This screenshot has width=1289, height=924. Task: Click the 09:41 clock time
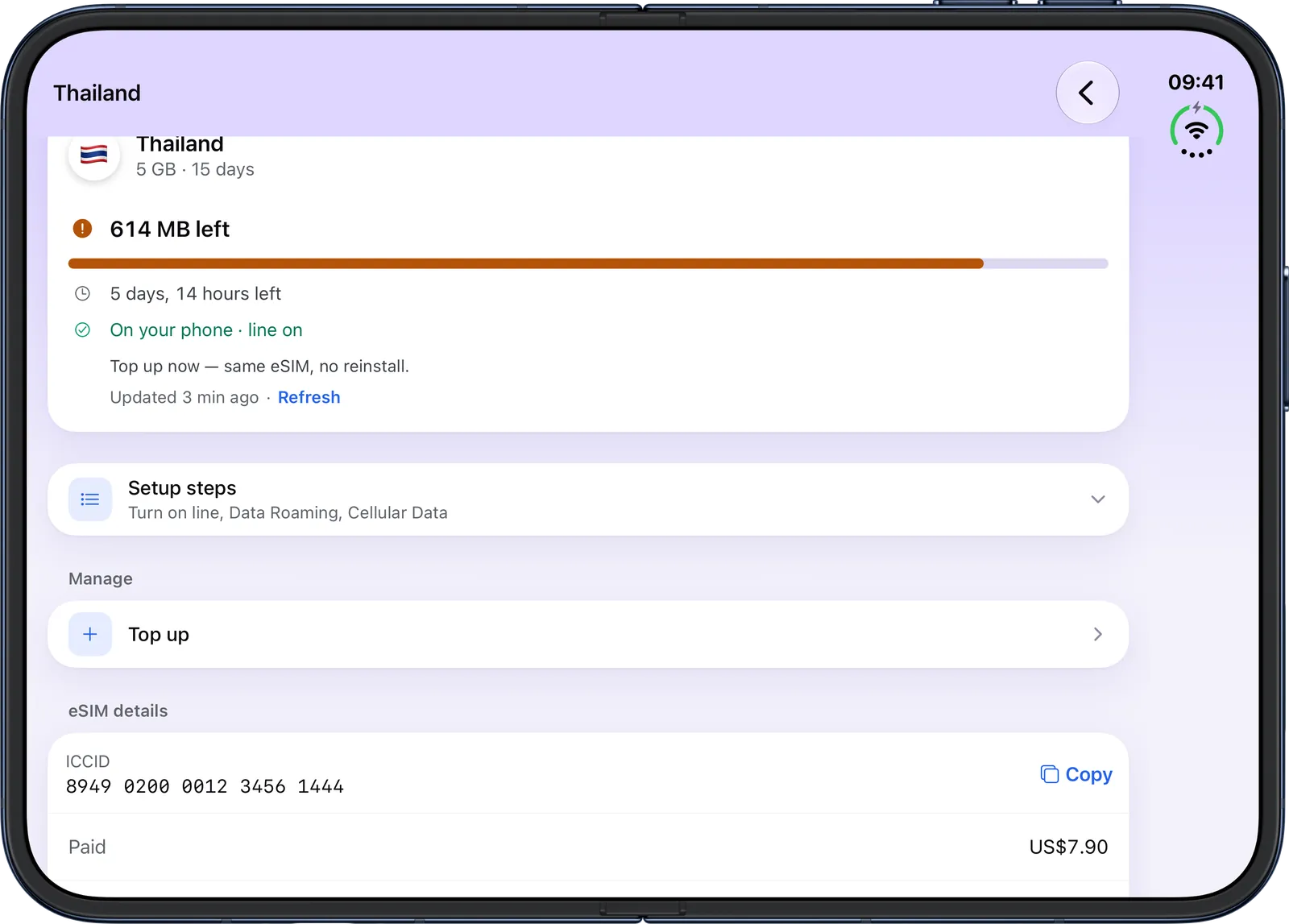point(1196,82)
